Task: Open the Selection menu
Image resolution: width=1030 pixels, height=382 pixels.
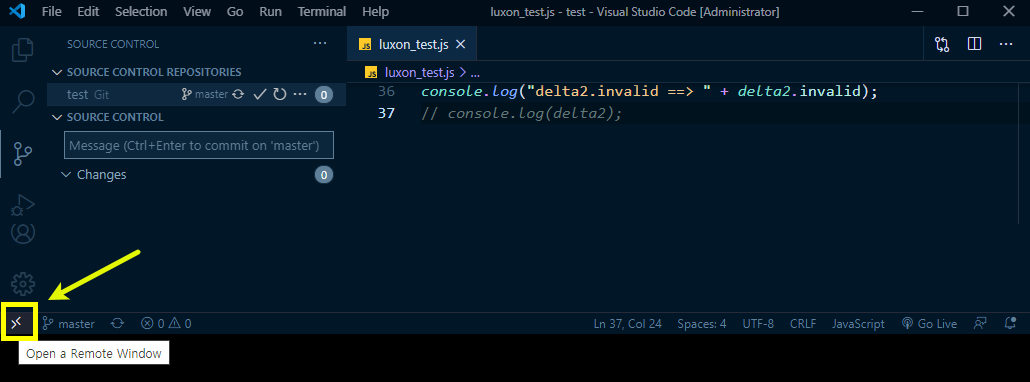Action: coord(141,12)
